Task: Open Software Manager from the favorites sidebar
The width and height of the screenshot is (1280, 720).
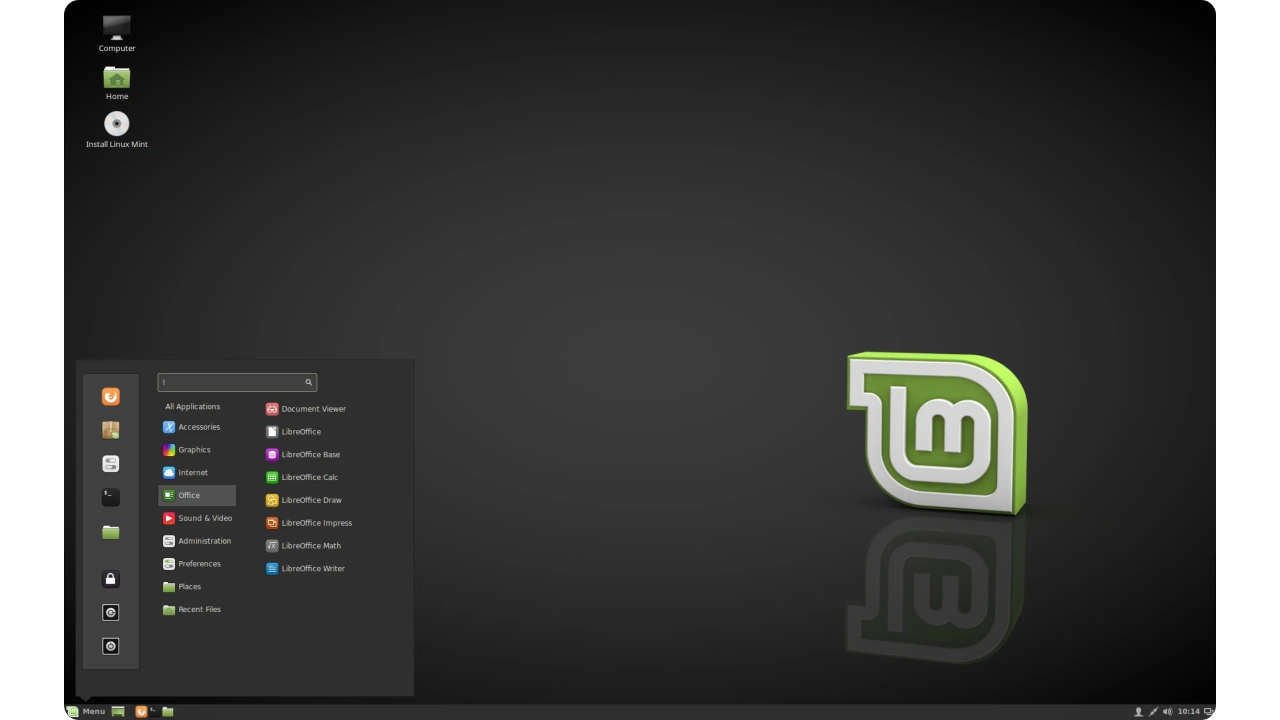Action: click(111, 430)
